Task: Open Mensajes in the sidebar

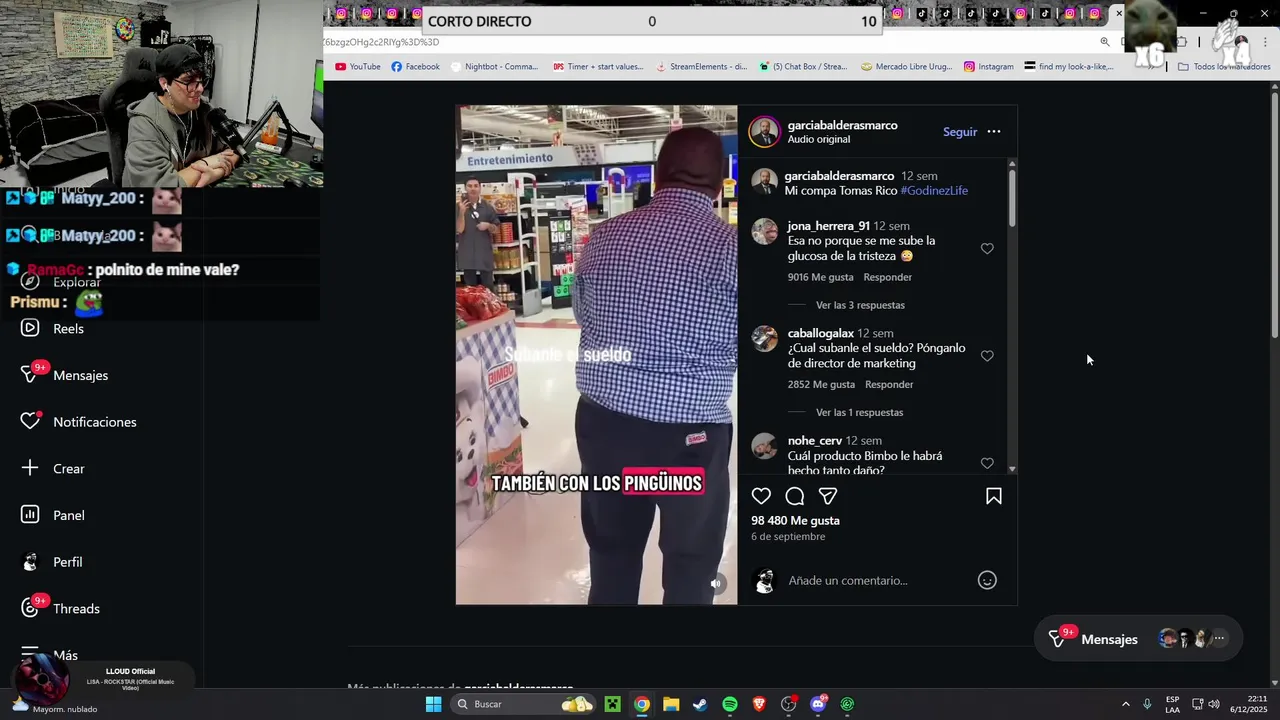Action: (x=66, y=375)
